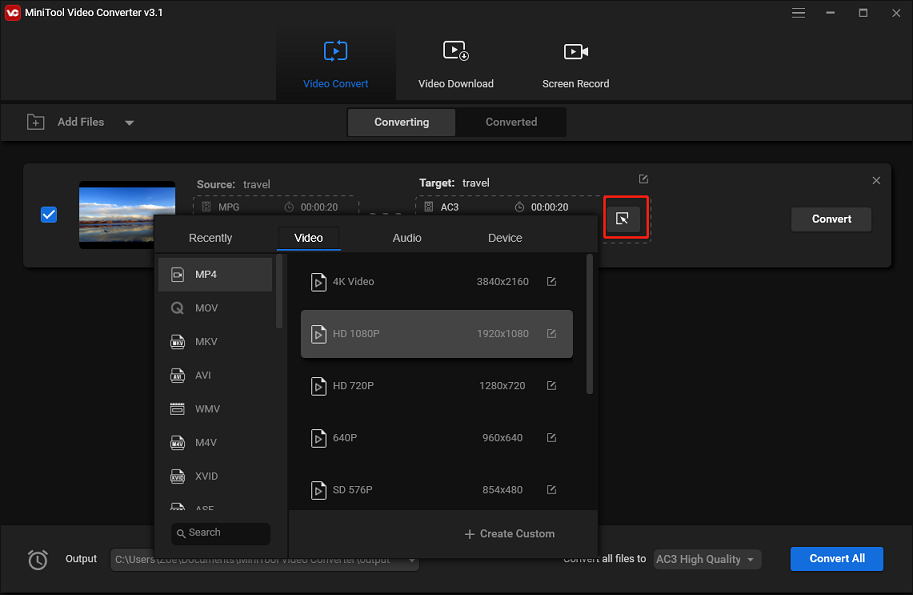Open the Output path dropdown

click(x=412, y=559)
